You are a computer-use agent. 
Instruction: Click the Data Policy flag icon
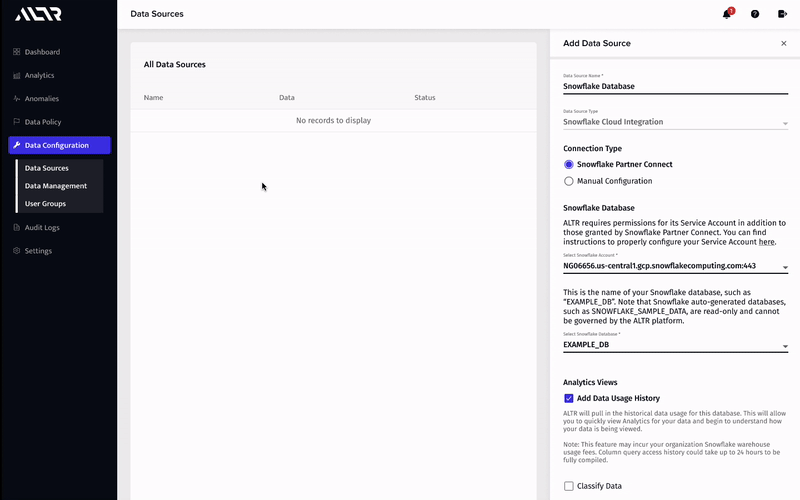[x=16, y=122]
